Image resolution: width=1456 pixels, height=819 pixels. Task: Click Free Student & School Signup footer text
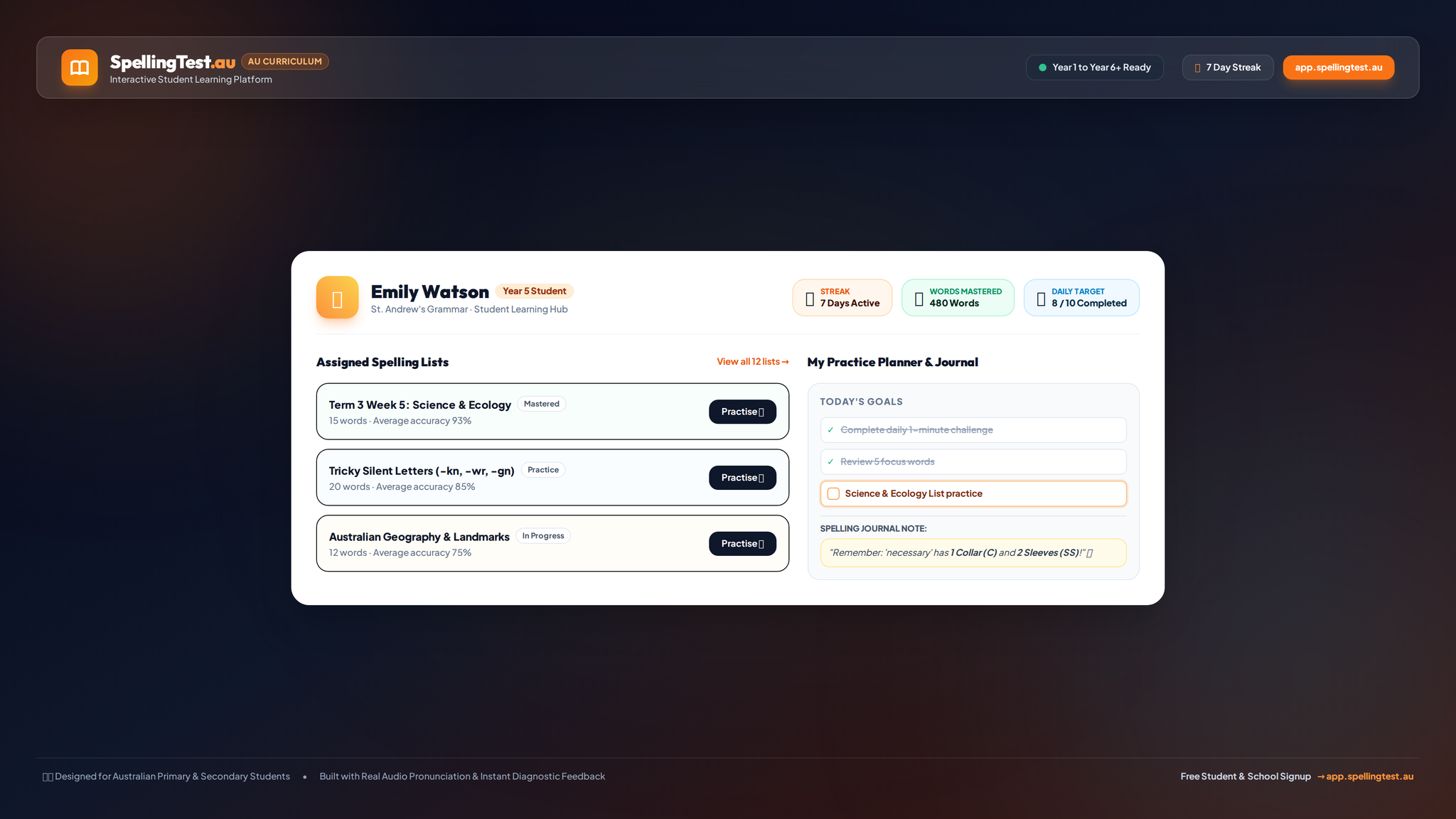pos(1246,776)
